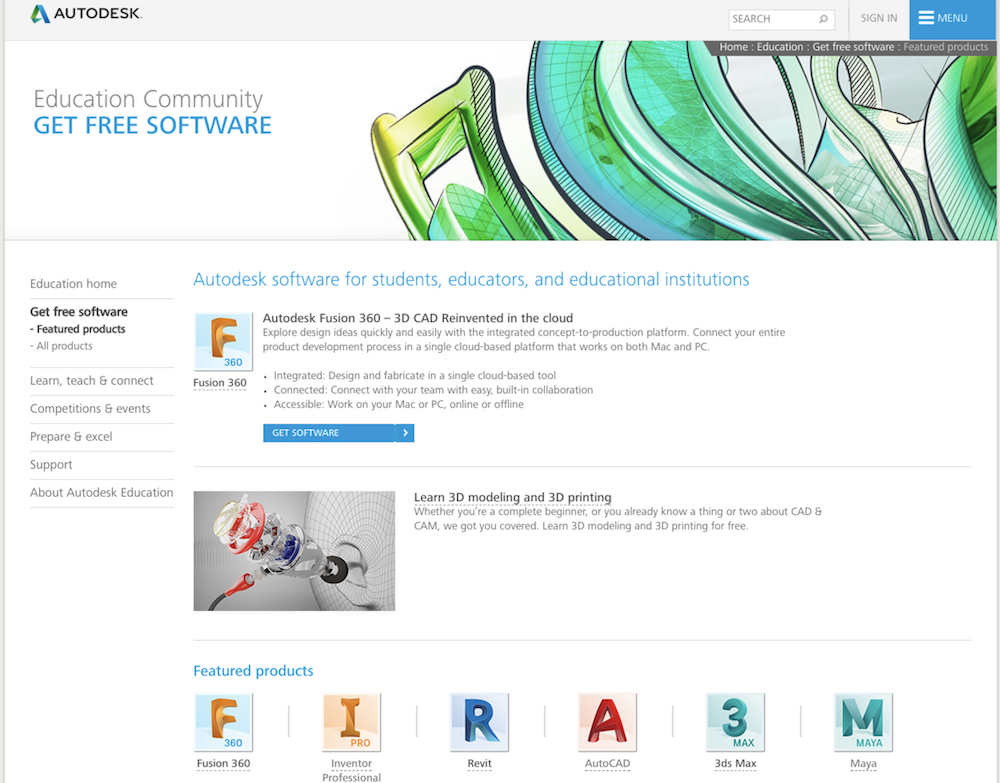Click arrow on Get Software button
Image resolution: width=1000 pixels, height=783 pixels.
coord(405,433)
